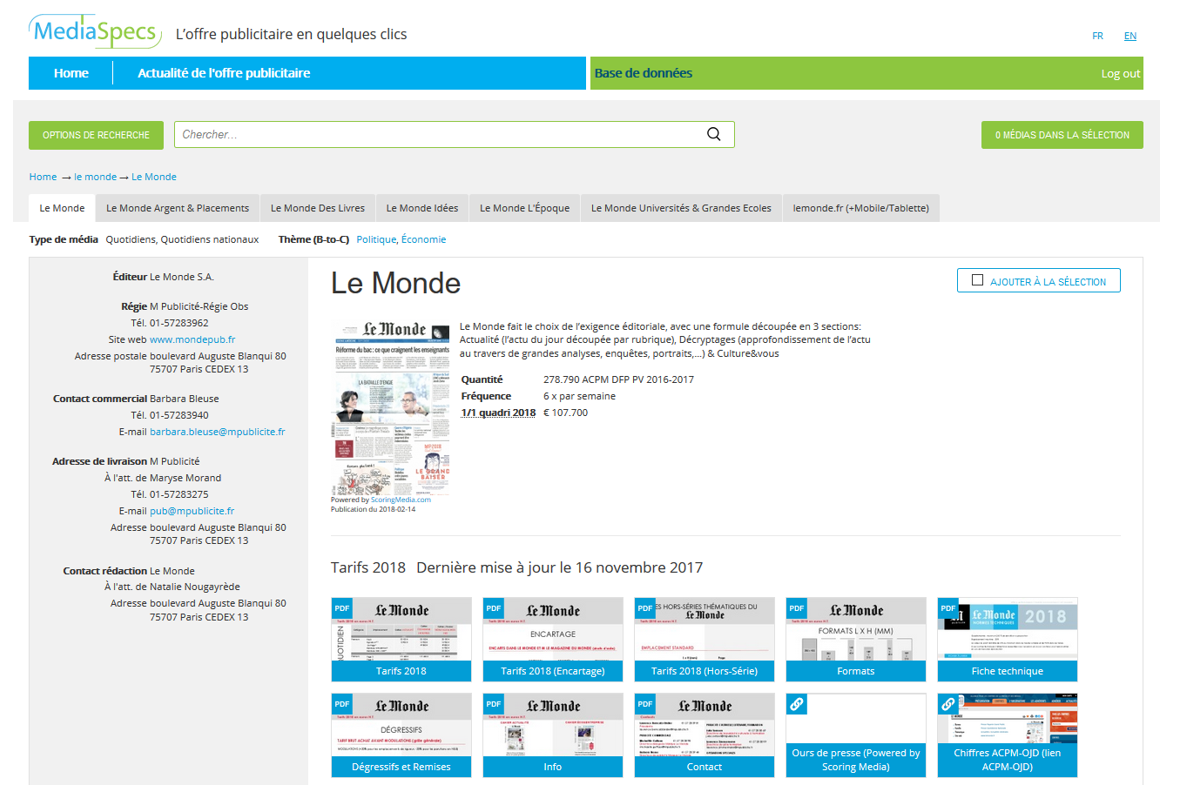Viewport: 1178px width, 794px height.
Task: Click link icon on Ours de presse tile
Action: (x=797, y=704)
